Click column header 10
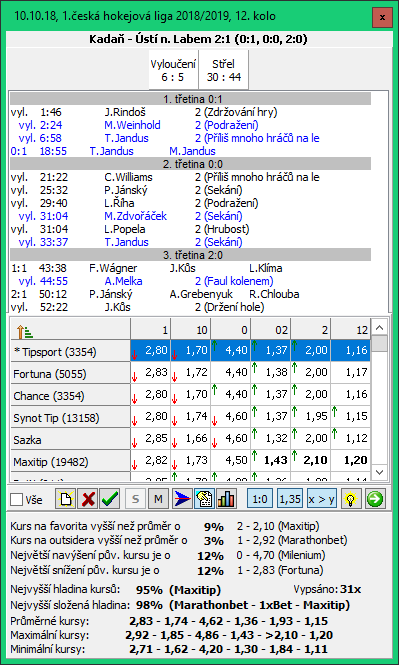This screenshot has height=665, width=399. pos(190,329)
